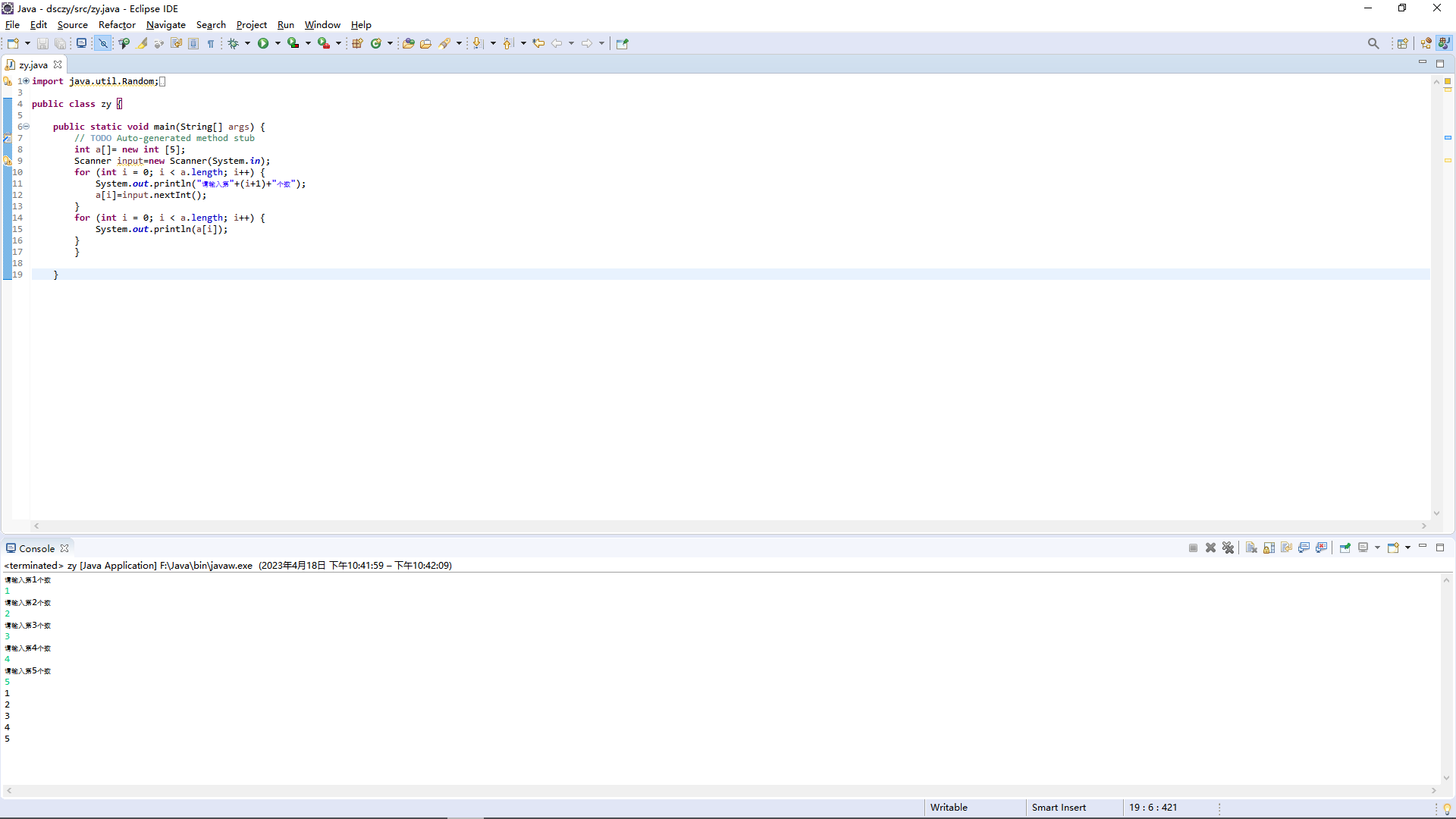The image size is (1456, 819).
Task: Click the console vertical scrollbar
Action: pyautogui.click(x=1446, y=679)
